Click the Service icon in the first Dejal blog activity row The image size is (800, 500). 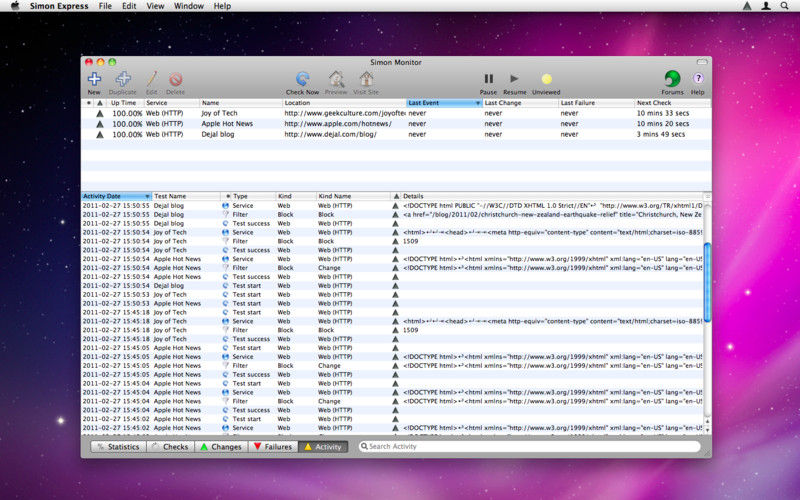coord(226,206)
